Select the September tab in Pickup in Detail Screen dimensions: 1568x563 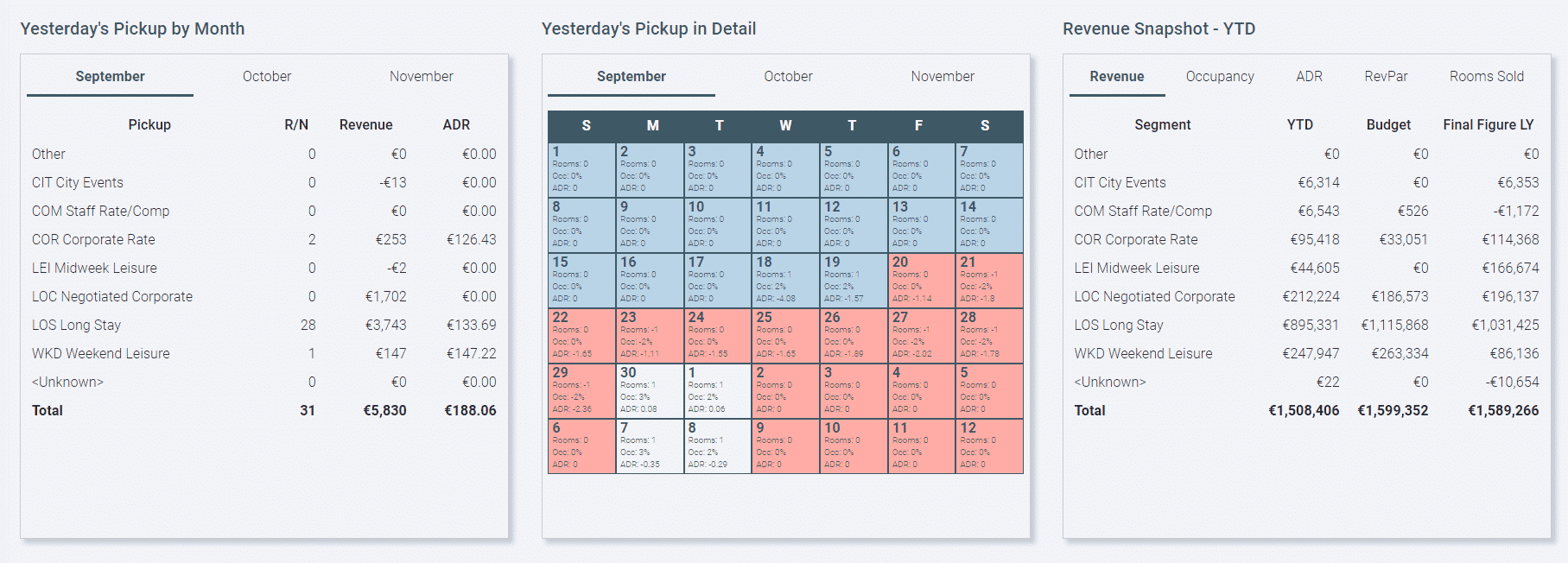pyautogui.click(x=632, y=76)
